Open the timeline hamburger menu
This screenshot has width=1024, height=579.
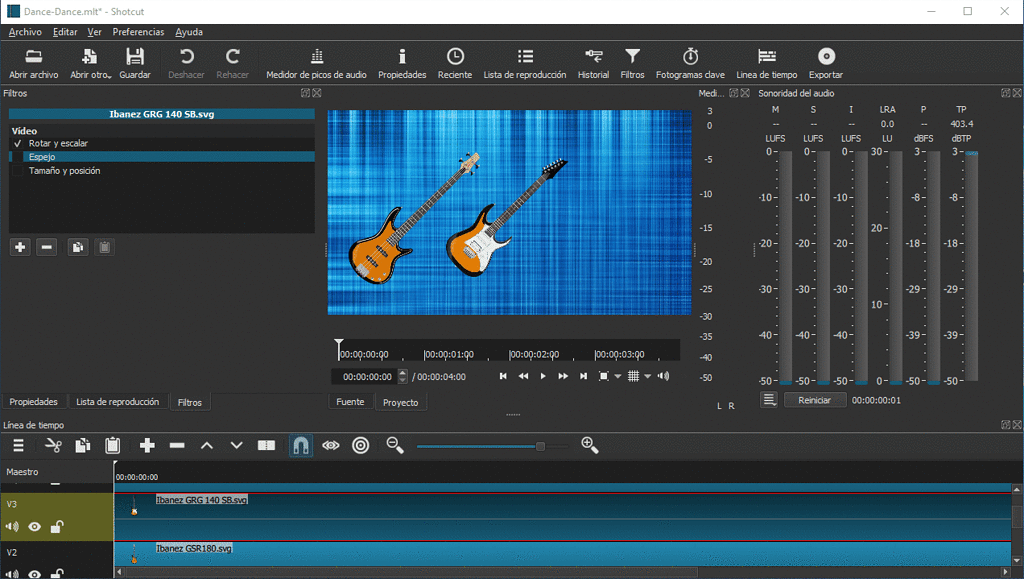point(18,446)
